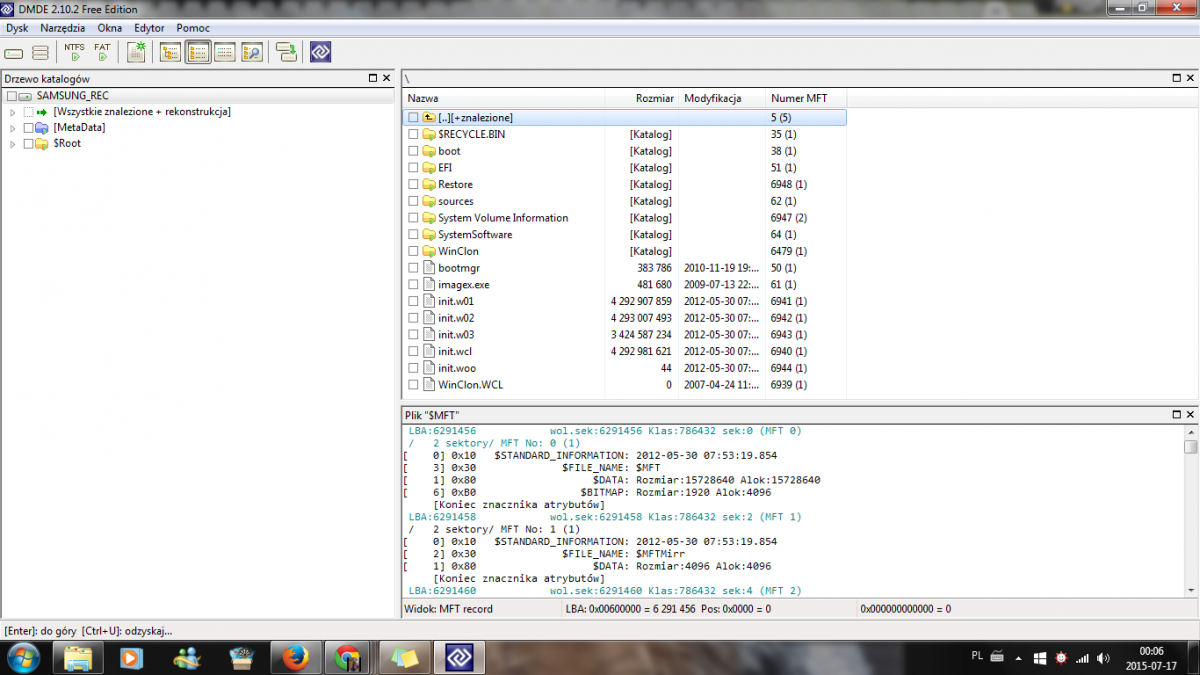Click the MFT record panel scroll up arrow
This screenshot has height=675, width=1200.
click(x=1190, y=431)
